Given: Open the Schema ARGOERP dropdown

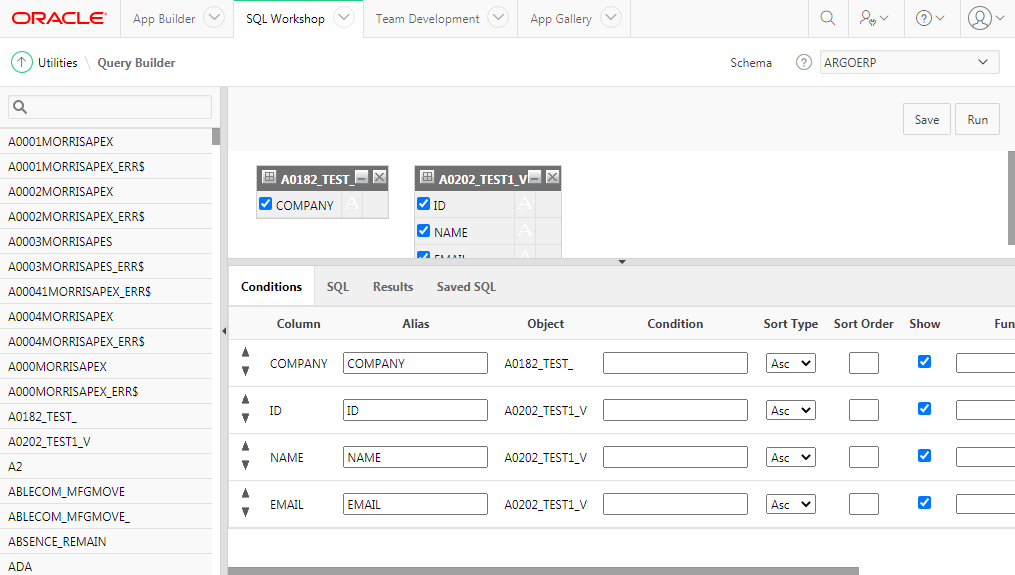Looking at the screenshot, I should coord(909,62).
